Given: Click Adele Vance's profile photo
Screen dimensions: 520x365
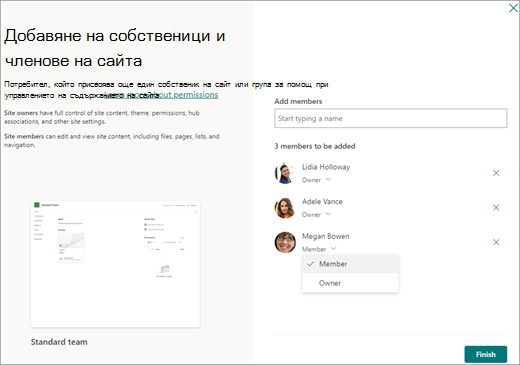Looking at the screenshot, I should click(285, 208).
